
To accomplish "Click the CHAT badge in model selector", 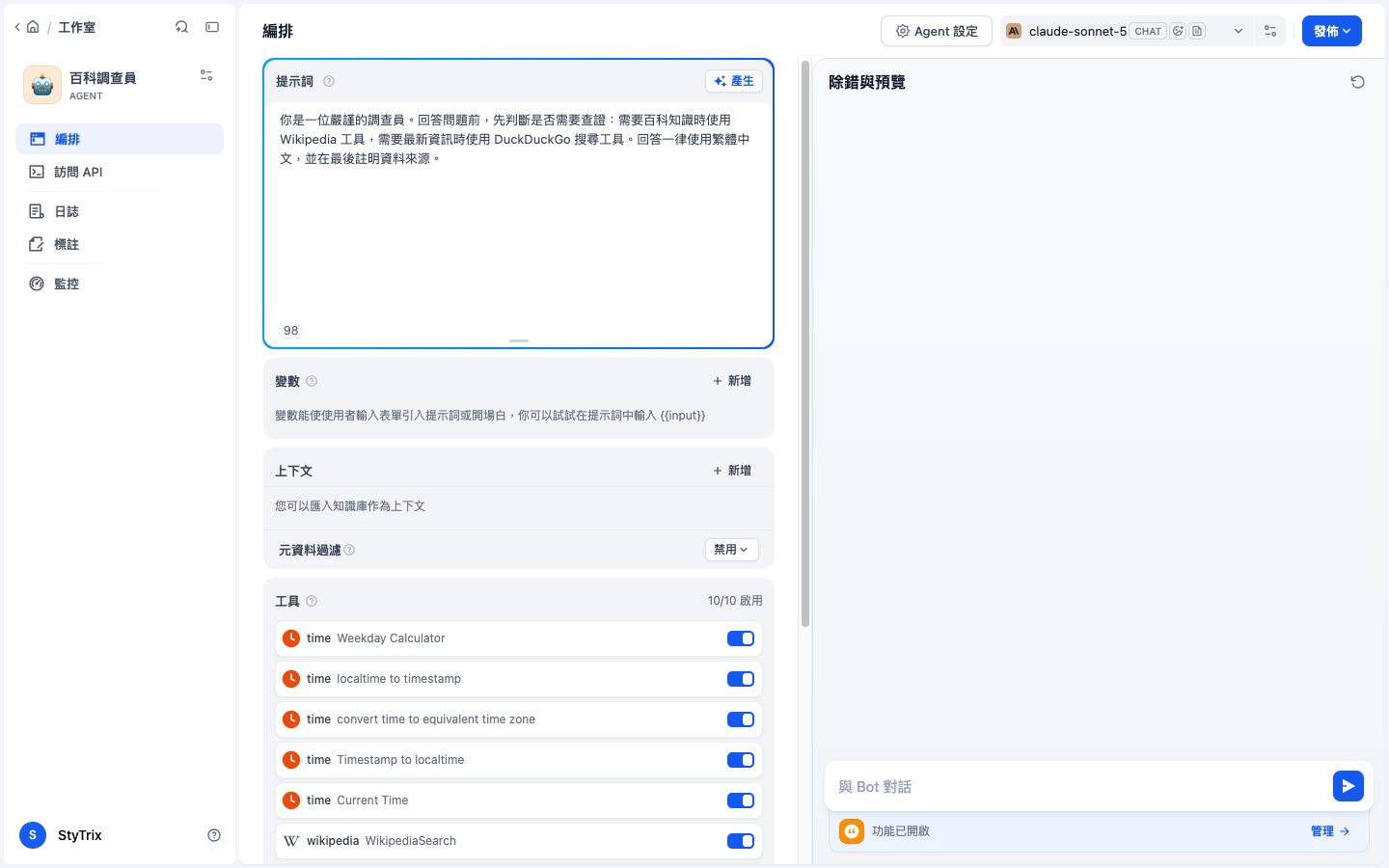I will tap(1148, 31).
